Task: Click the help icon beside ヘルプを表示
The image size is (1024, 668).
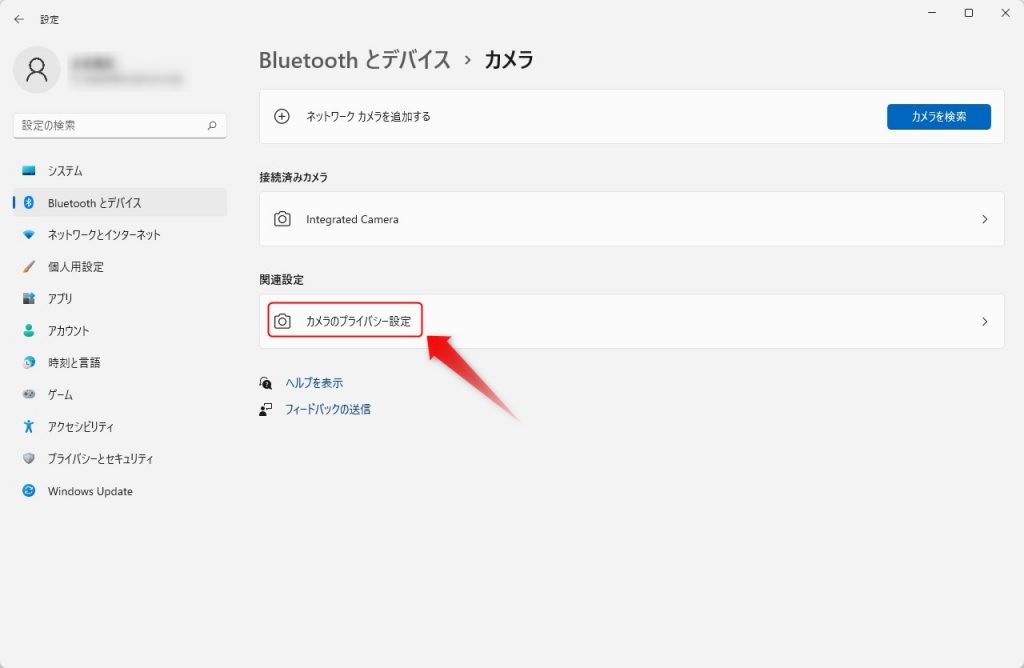Action: point(266,383)
